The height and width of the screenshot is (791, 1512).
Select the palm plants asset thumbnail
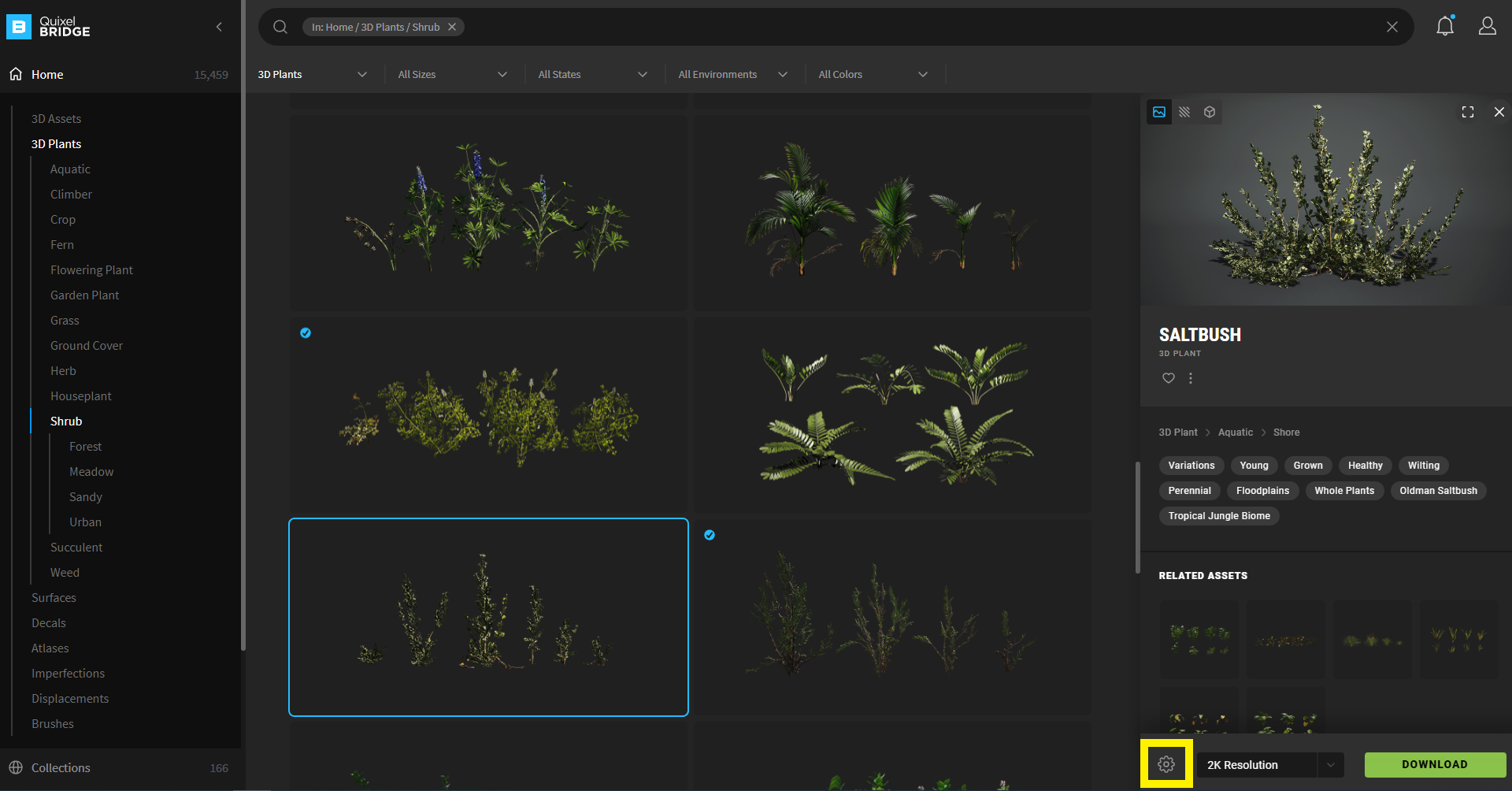892,212
